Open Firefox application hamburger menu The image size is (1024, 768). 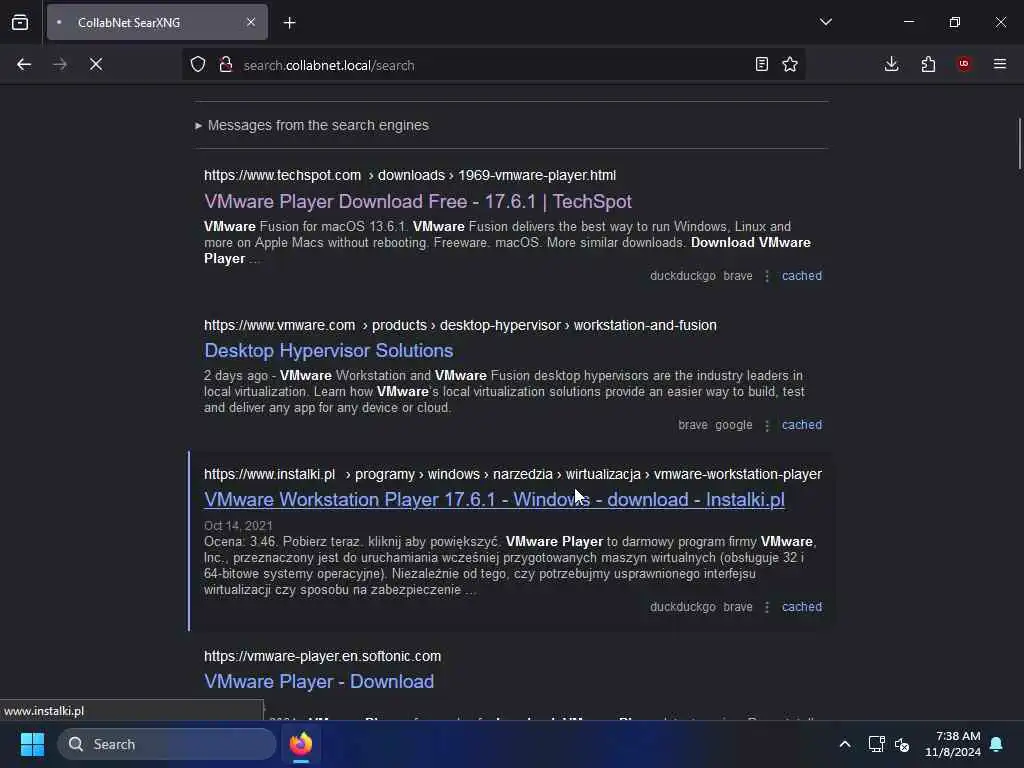point(1000,64)
